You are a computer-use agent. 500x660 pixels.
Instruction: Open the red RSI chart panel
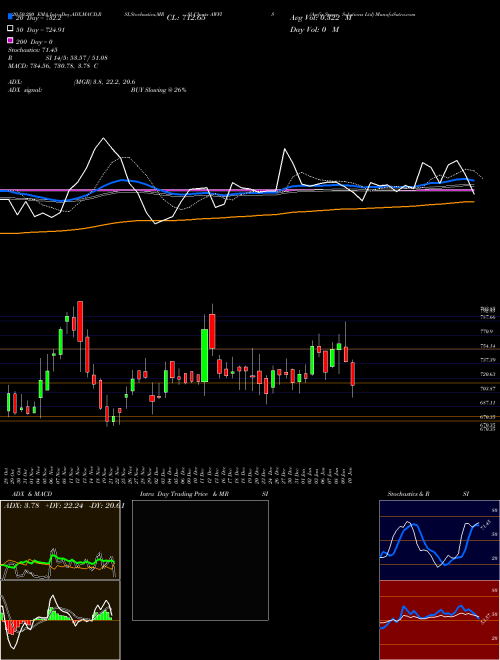point(439,620)
